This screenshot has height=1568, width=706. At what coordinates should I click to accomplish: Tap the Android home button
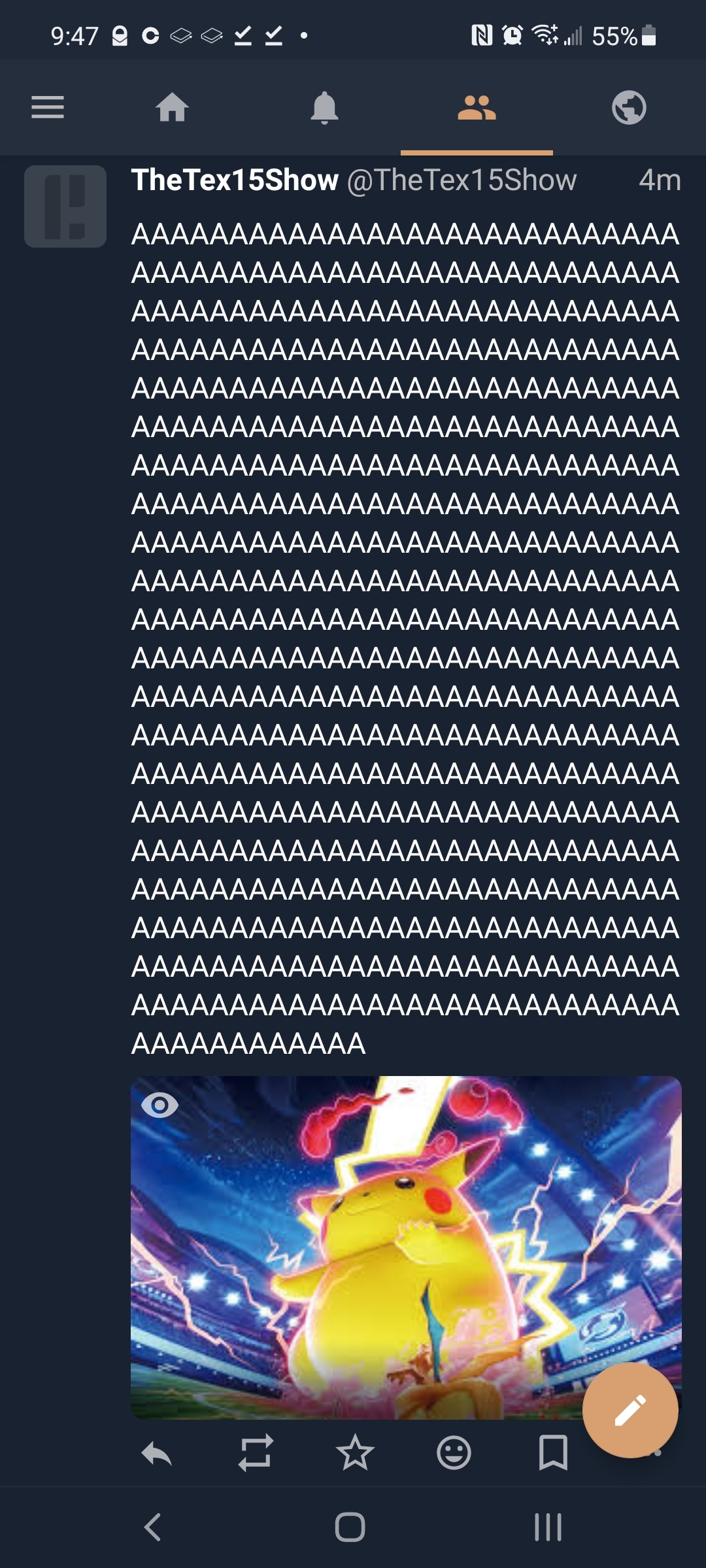point(350,1527)
